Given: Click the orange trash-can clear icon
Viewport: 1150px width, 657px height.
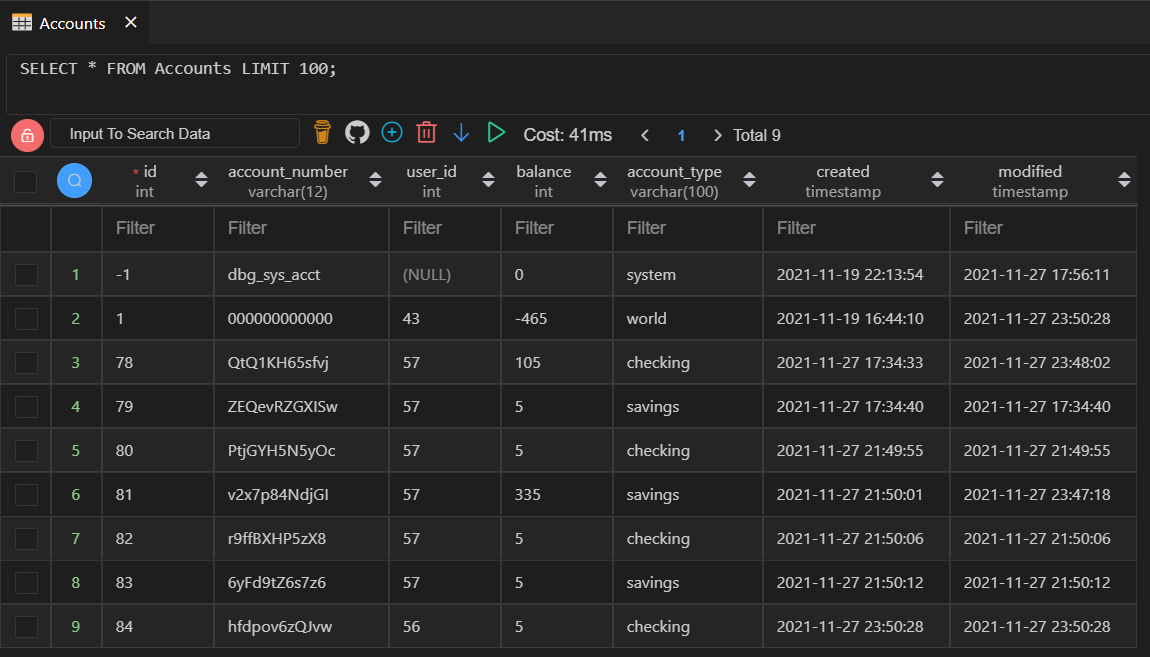Looking at the screenshot, I should tap(321, 131).
